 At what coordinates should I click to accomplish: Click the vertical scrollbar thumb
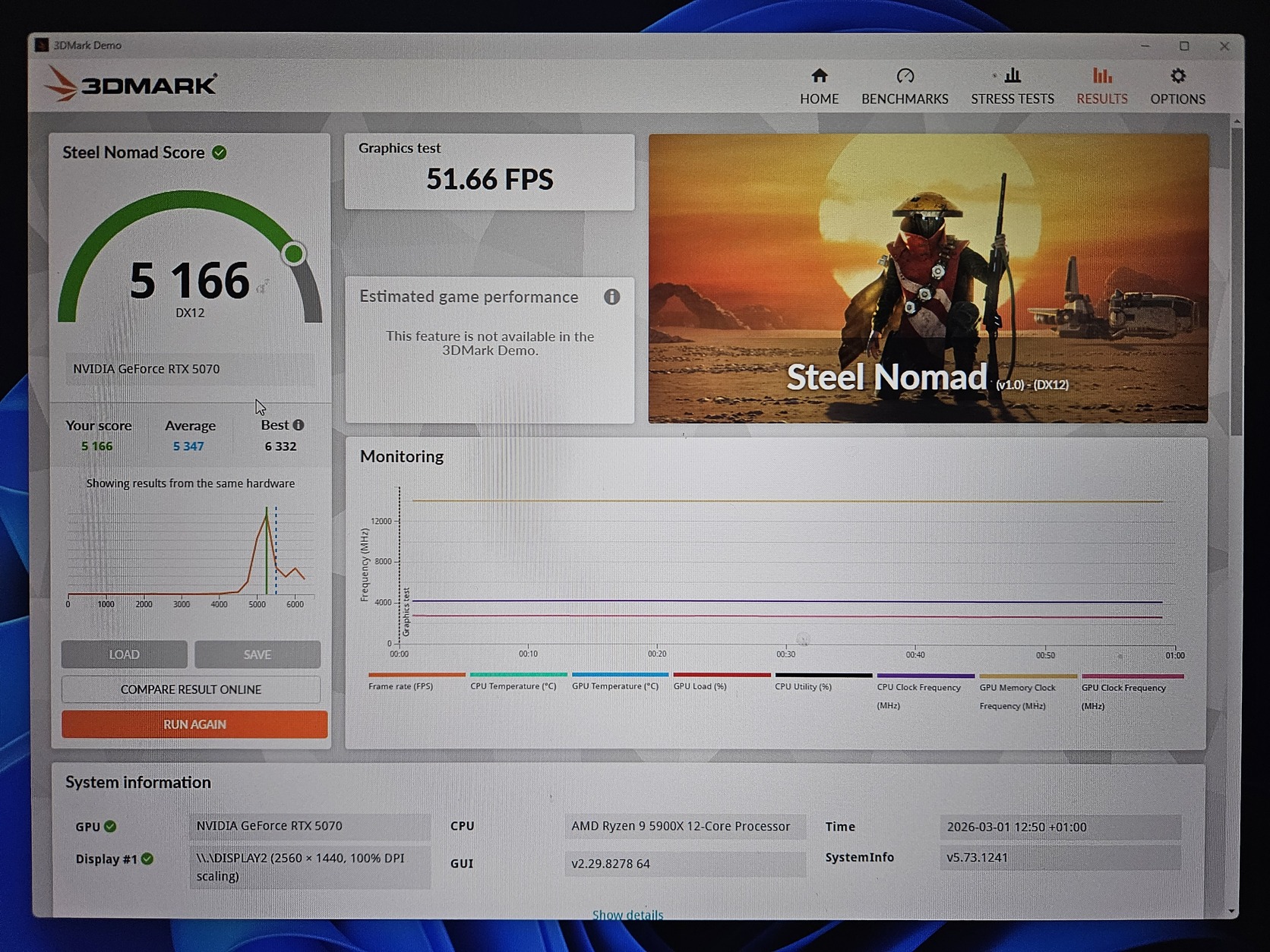pyautogui.click(x=1237, y=281)
